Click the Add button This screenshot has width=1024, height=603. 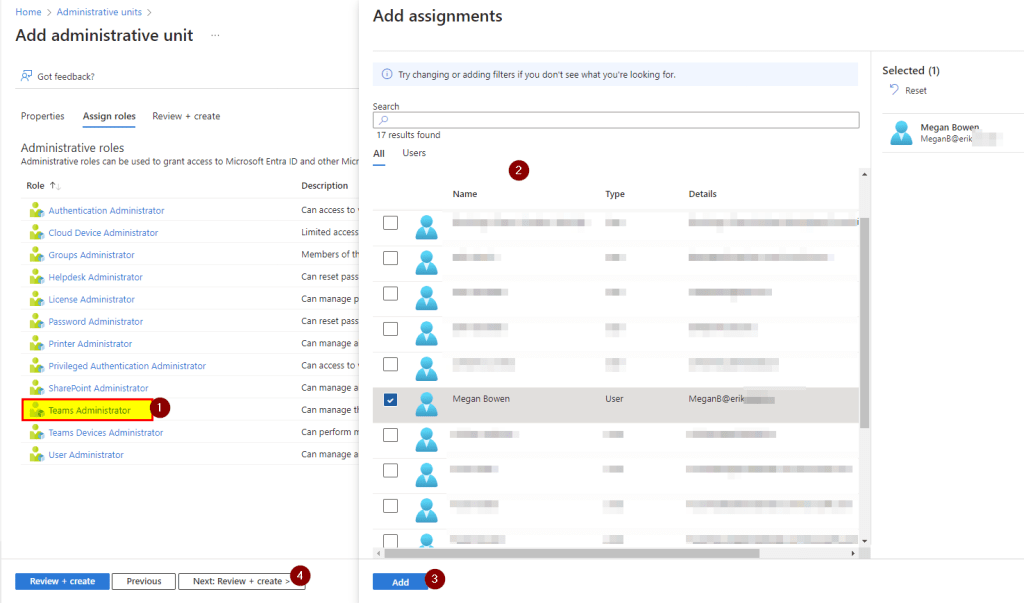pos(400,582)
